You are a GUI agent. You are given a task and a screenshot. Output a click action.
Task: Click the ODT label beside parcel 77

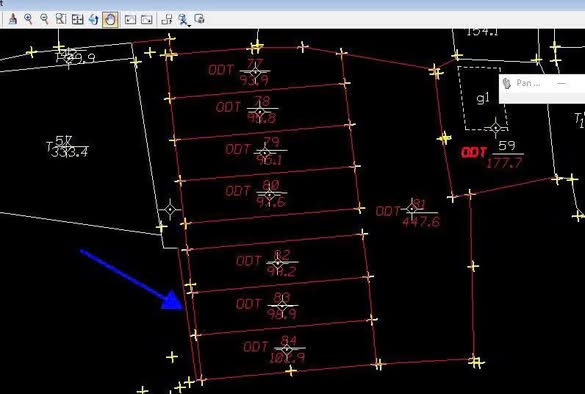pyautogui.click(x=221, y=70)
